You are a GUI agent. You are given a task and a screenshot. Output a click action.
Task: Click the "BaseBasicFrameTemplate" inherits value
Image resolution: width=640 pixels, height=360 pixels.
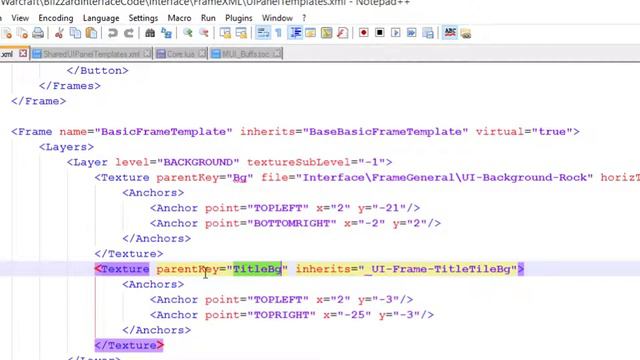click(385, 132)
